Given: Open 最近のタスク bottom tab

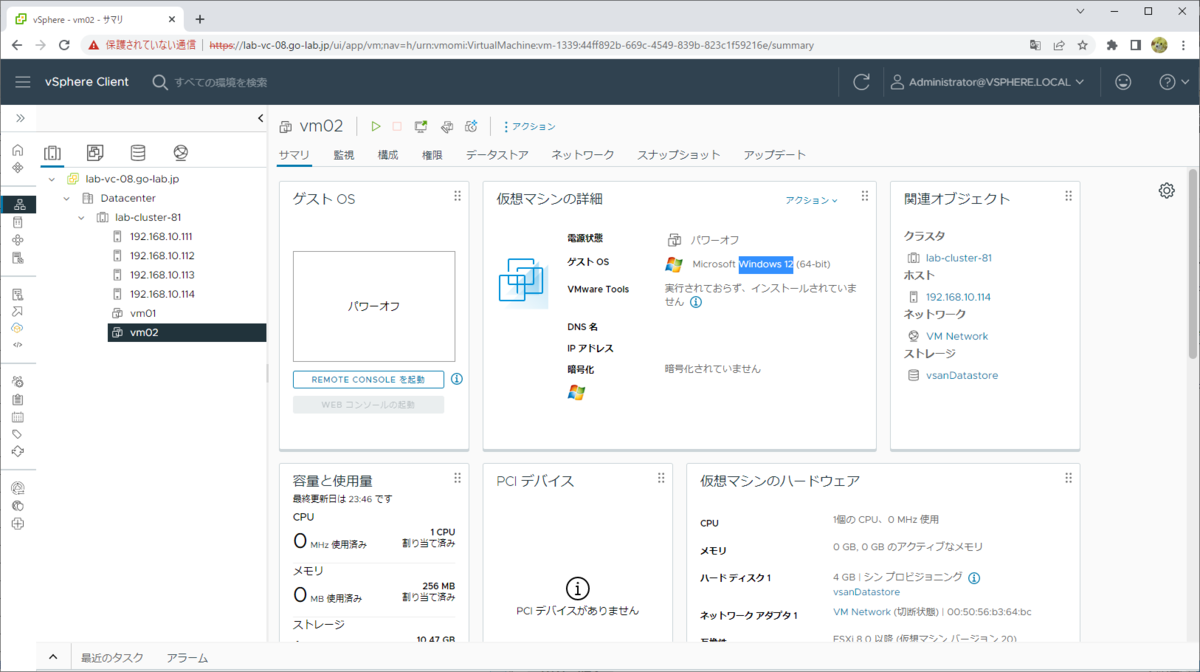Looking at the screenshot, I should click(x=112, y=658).
